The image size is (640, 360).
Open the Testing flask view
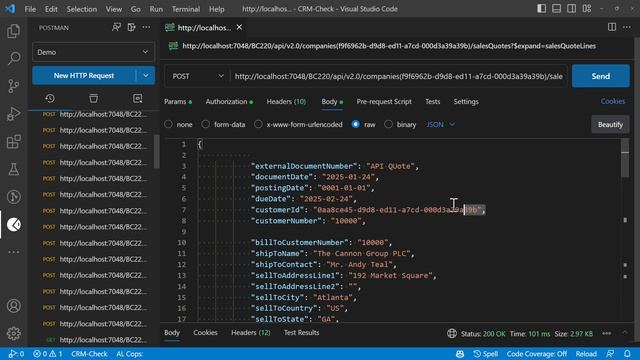click(13, 169)
